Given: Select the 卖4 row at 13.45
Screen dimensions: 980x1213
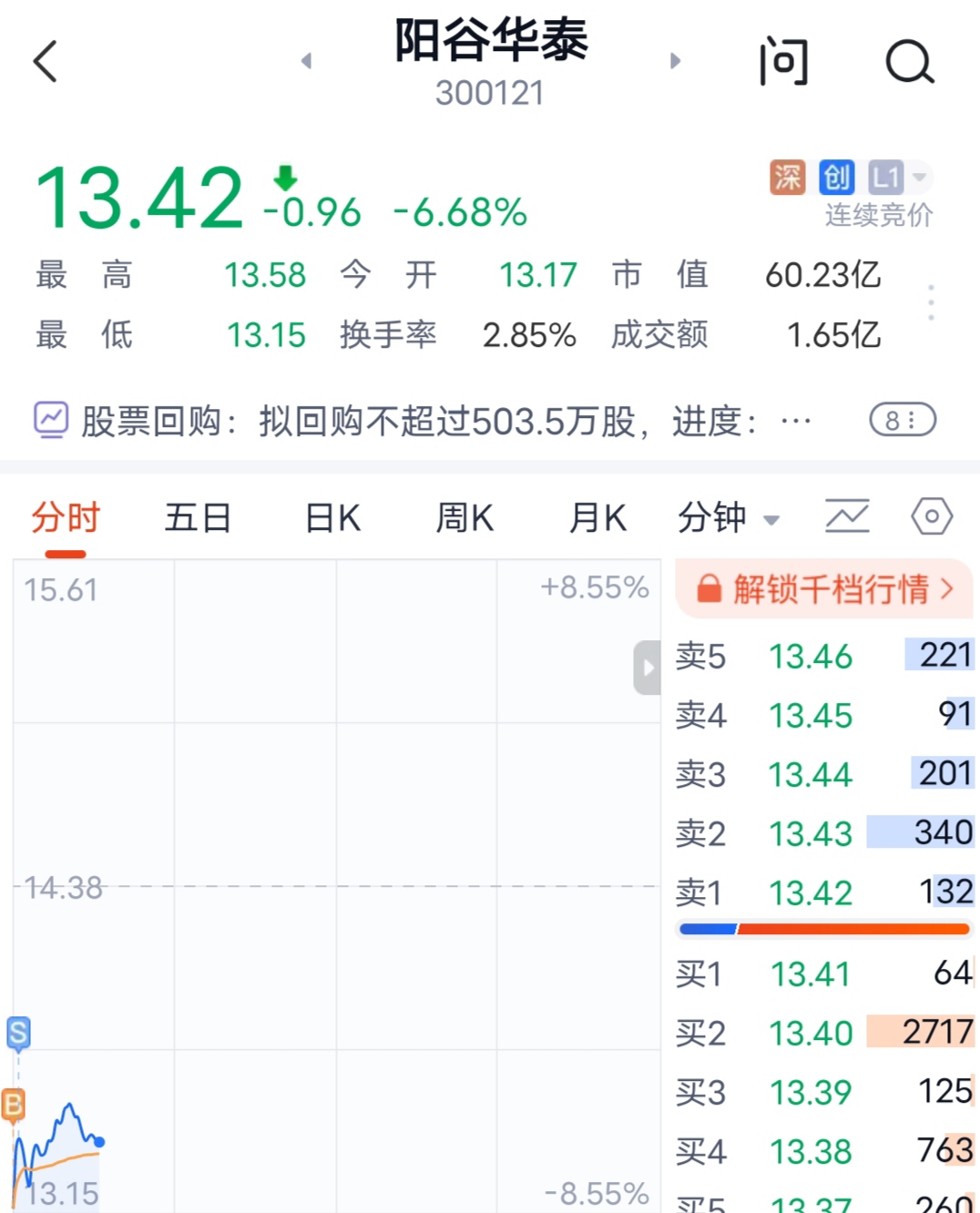Looking at the screenshot, I should tap(824, 715).
